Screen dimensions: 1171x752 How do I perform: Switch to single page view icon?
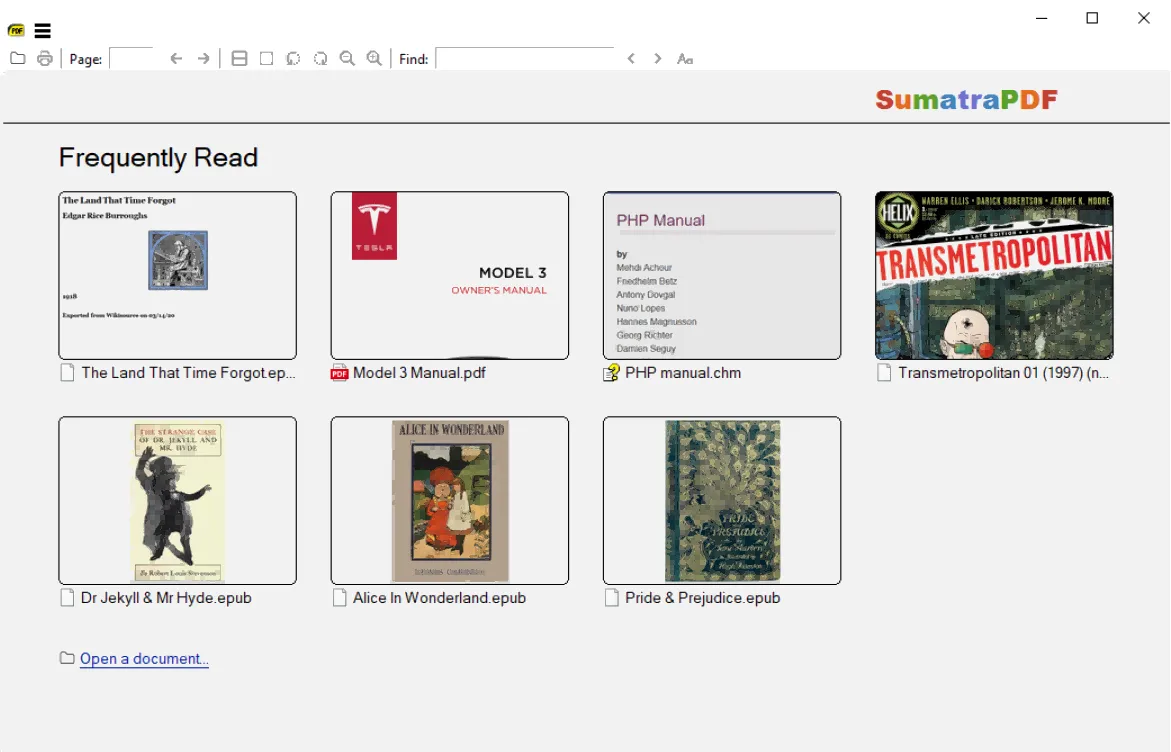[266, 58]
